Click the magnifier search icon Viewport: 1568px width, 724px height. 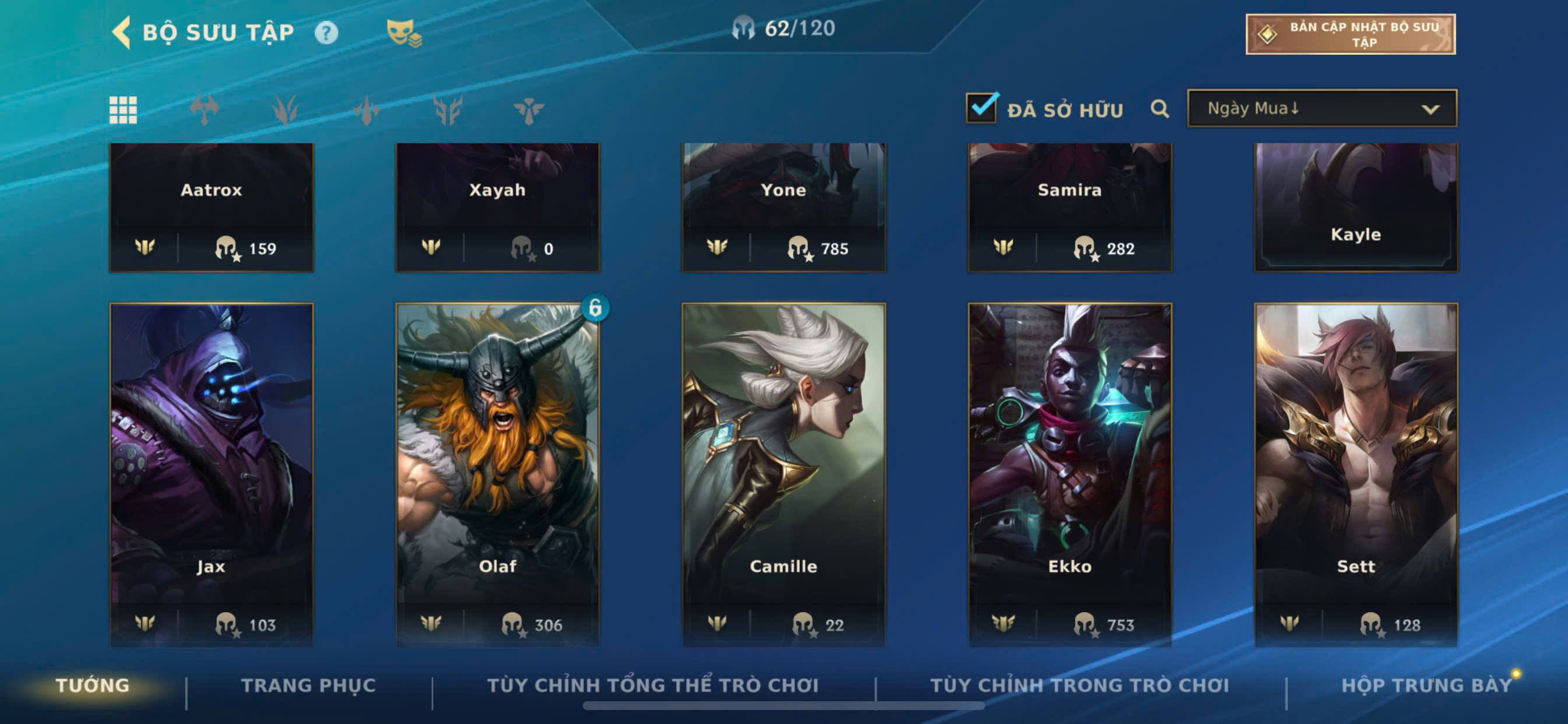(1160, 109)
